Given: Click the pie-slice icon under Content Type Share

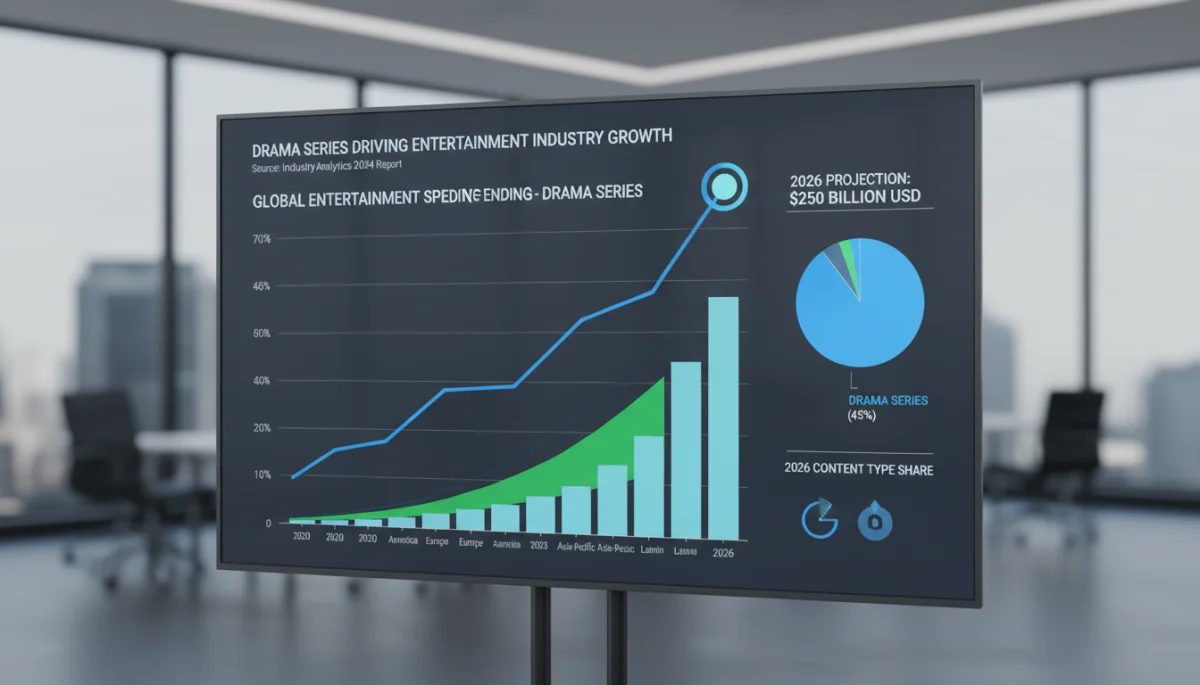Looking at the screenshot, I should 820,521.
